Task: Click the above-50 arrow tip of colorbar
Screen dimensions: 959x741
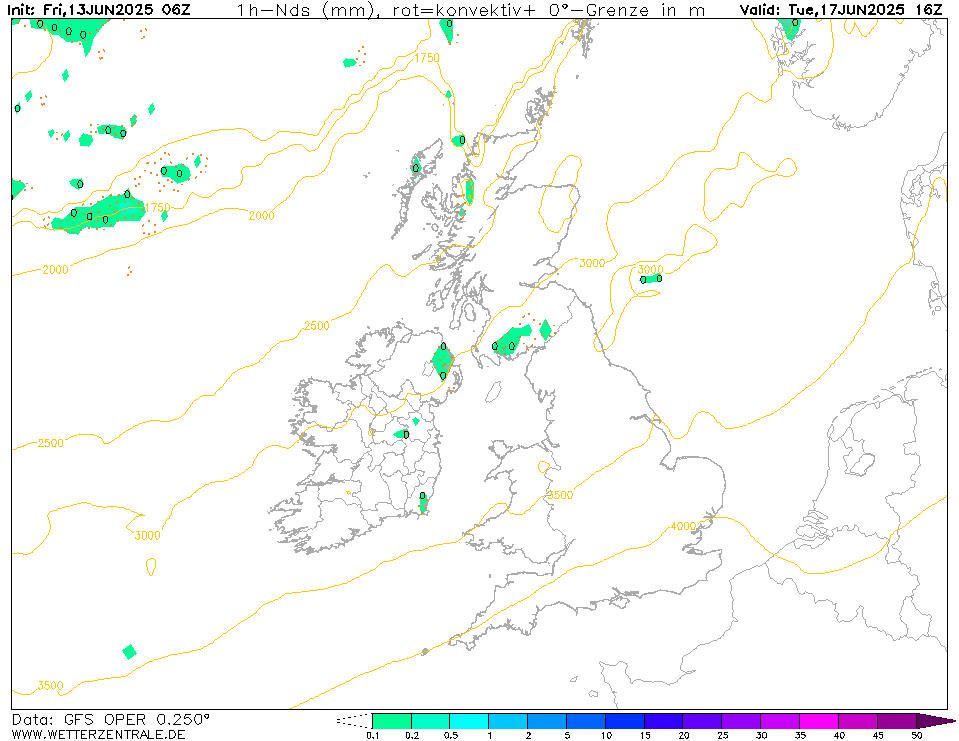Action: click(936, 721)
